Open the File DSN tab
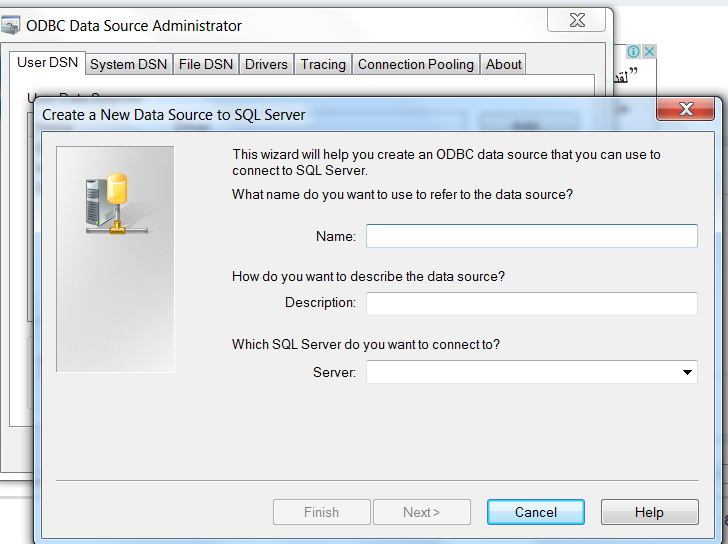This screenshot has height=544, width=728. click(206, 64)
